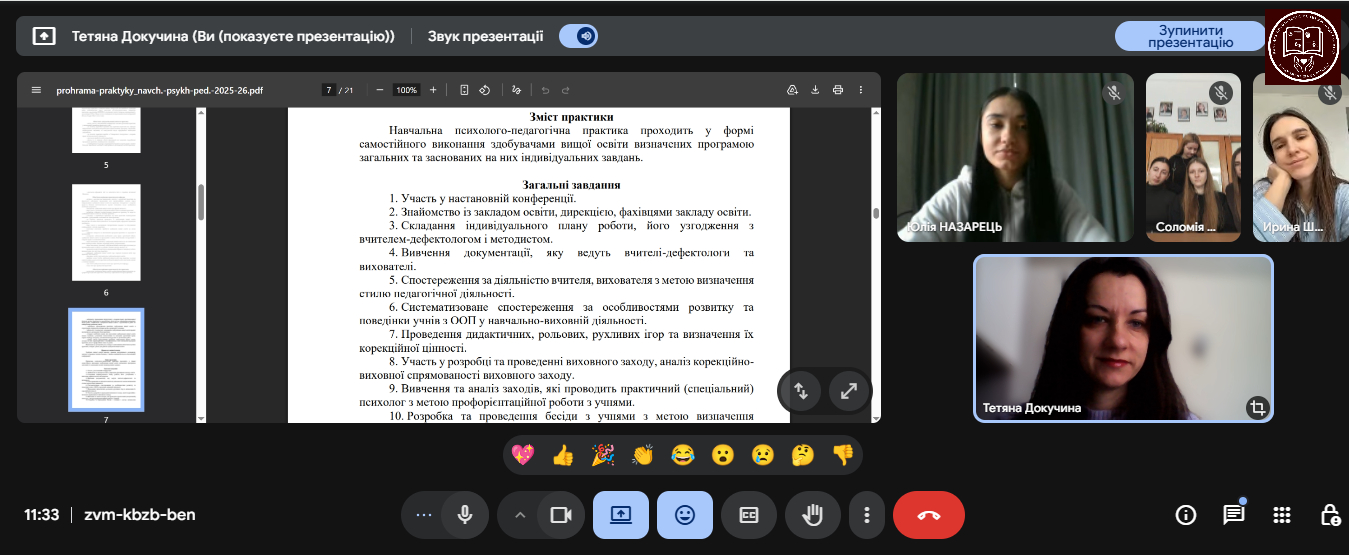Open audio settings three-dot menu
Viewport: 1349px width, 555px height.
[423, 515]
